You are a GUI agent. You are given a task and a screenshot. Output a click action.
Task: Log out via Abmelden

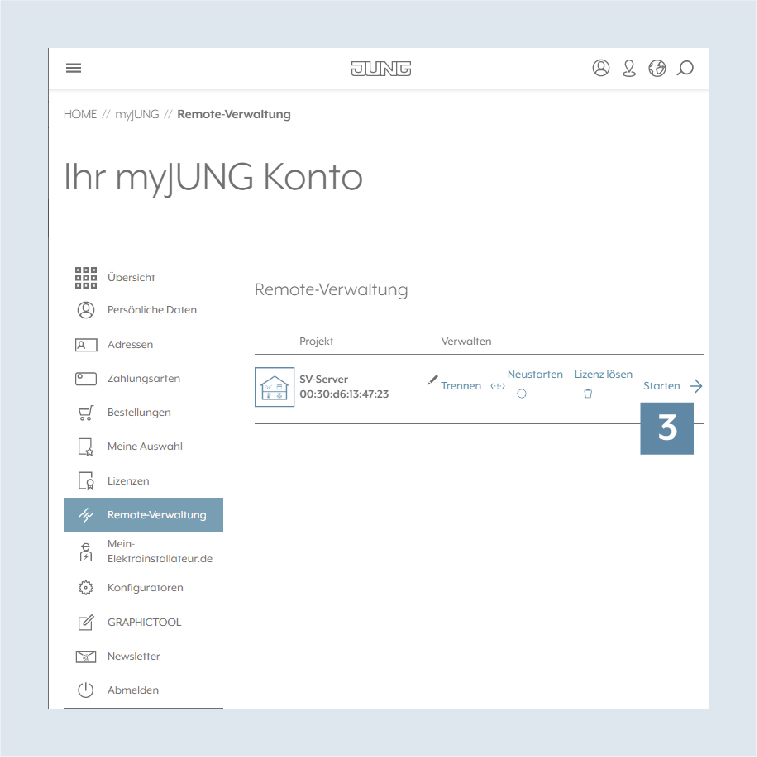pos(133,690)
